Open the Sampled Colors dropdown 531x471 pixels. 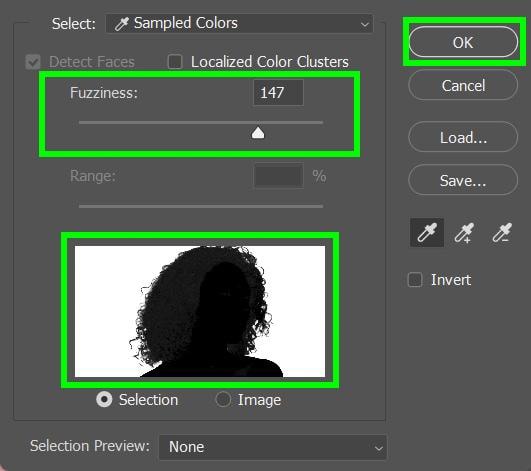tap(239, 24)
